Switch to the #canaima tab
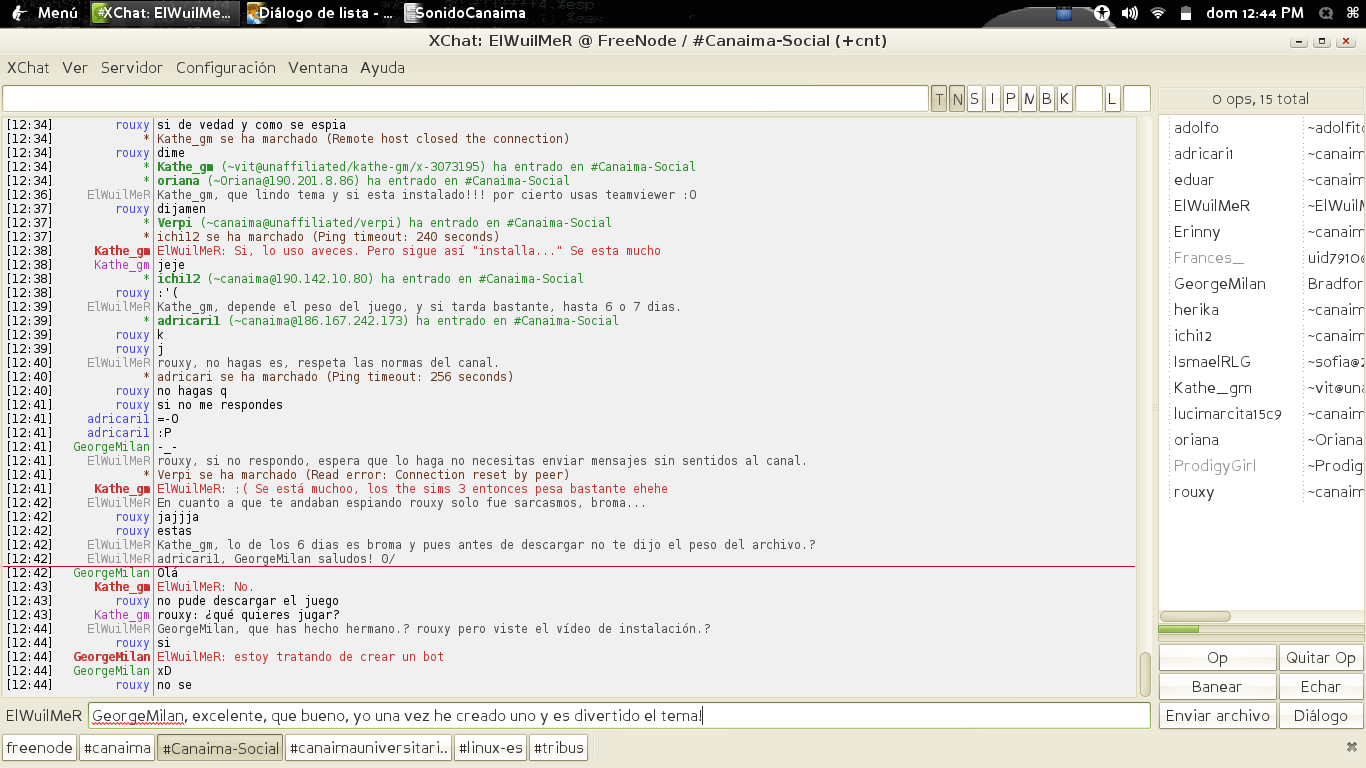This screenshot has height=768, width=1366. (117, 748)
